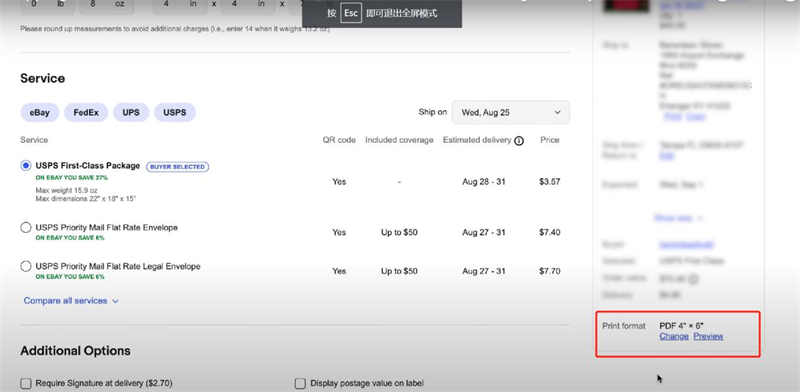Click the Additional Options heading
Viewport: 800px width, 392px height.
[x=75, y=351]
